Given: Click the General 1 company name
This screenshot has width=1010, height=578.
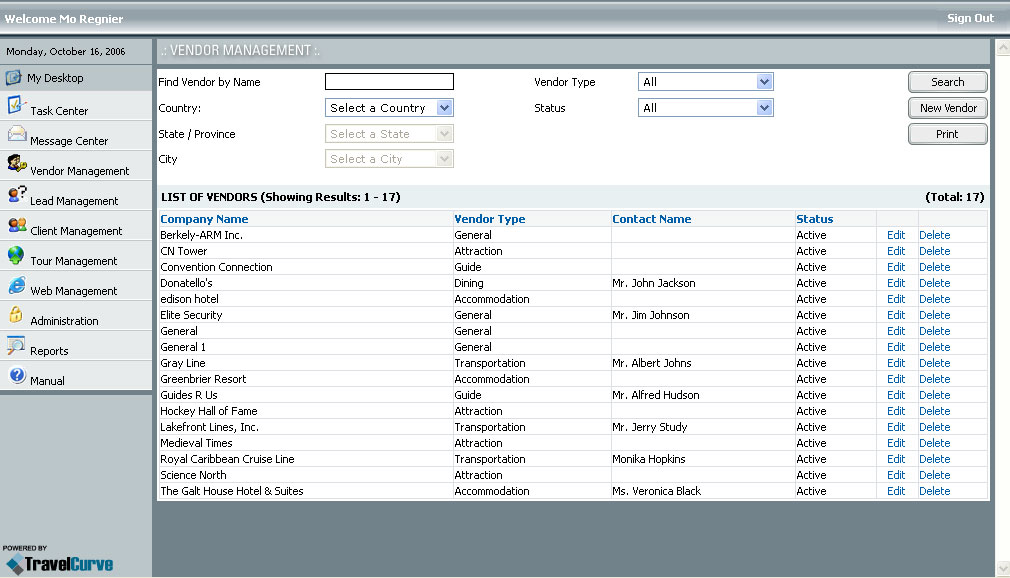Looking at the screenshot, I should 183,347.
